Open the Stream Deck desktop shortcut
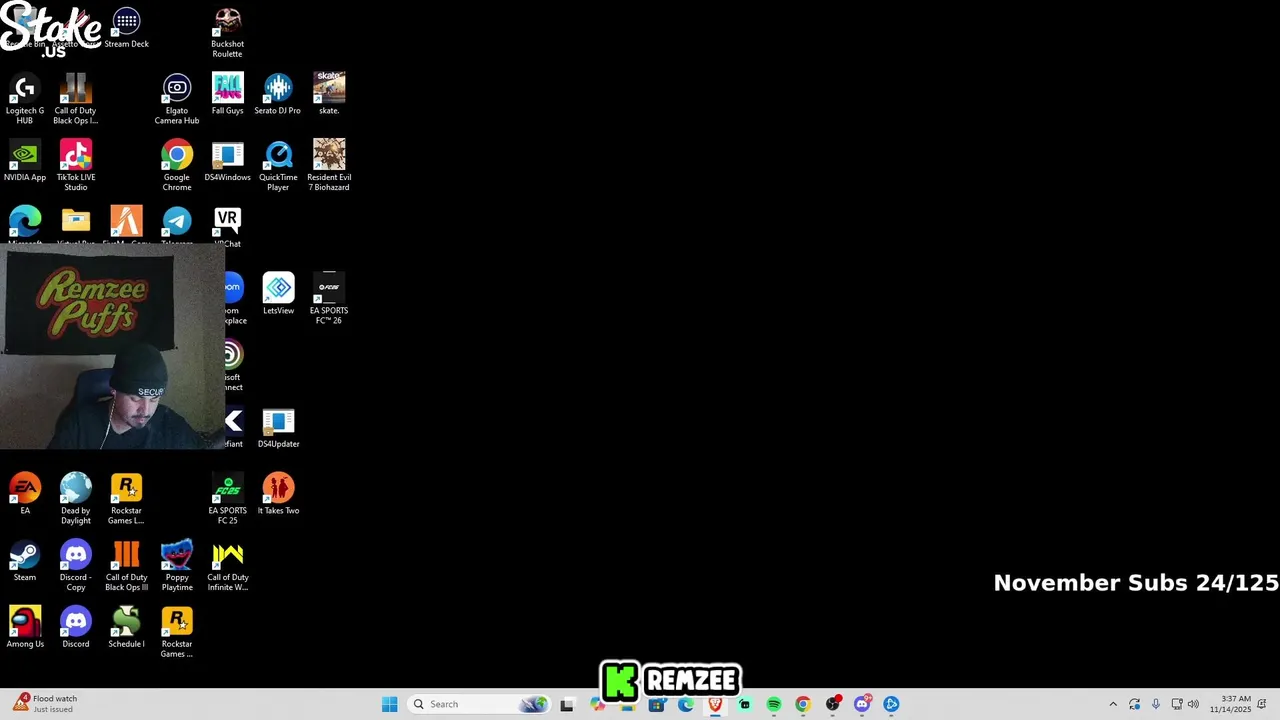 tap(126, 28)
